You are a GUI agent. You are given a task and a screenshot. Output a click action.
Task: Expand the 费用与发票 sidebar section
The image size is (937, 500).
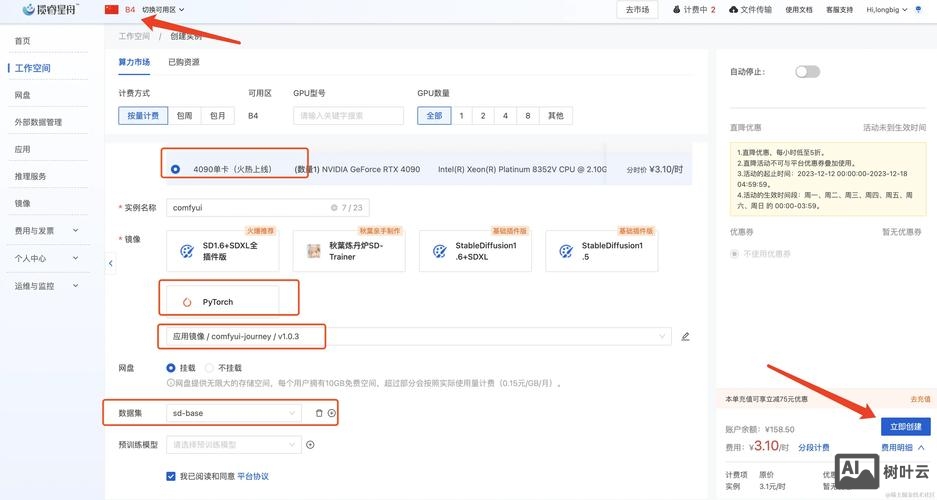(x=47, y=231)
